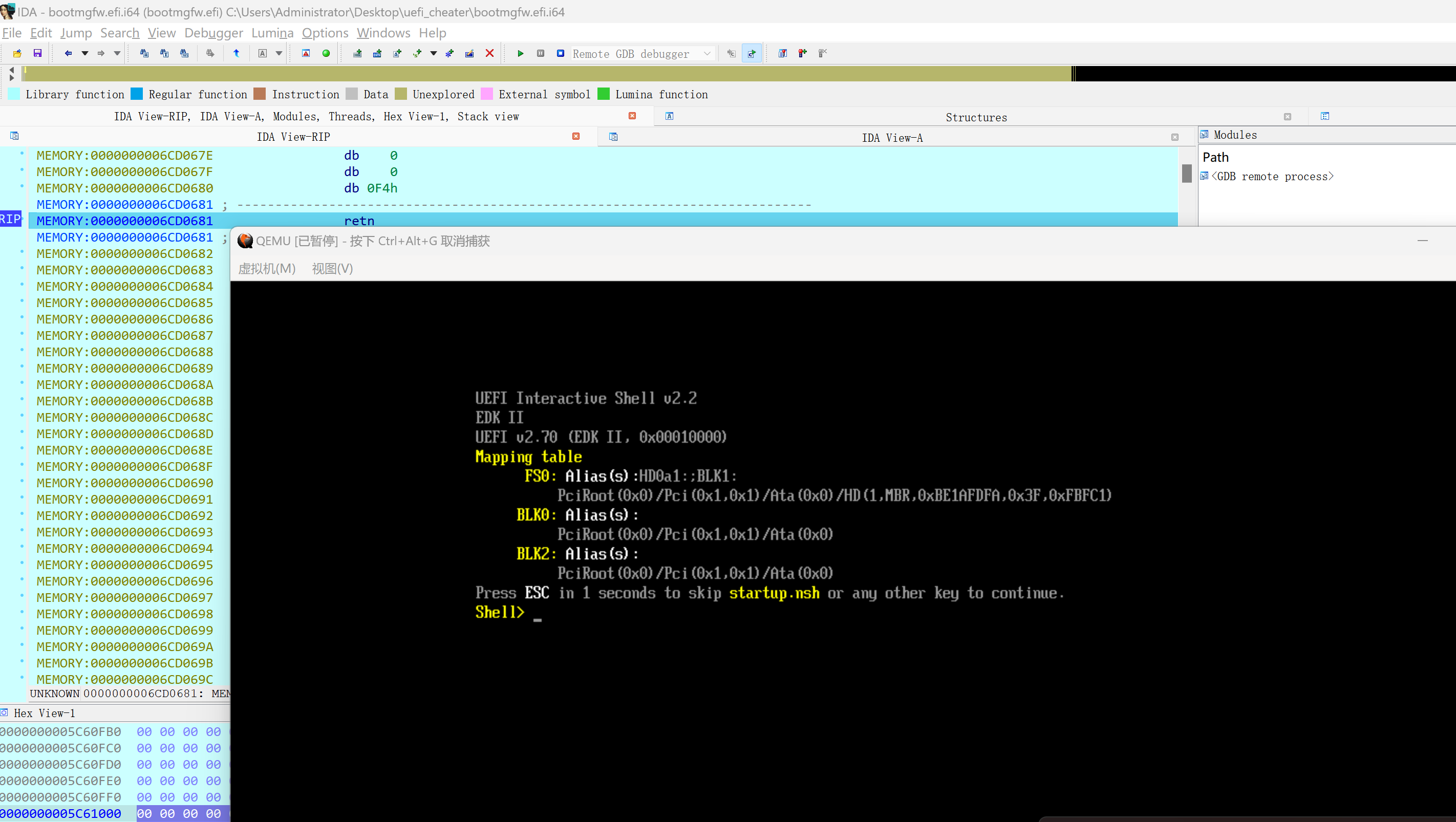Image resolution: width=1456 pixels, height=822 pixels.
Task: Click the binoculars search icon, first of three
Action: click(x=144, y=53)
